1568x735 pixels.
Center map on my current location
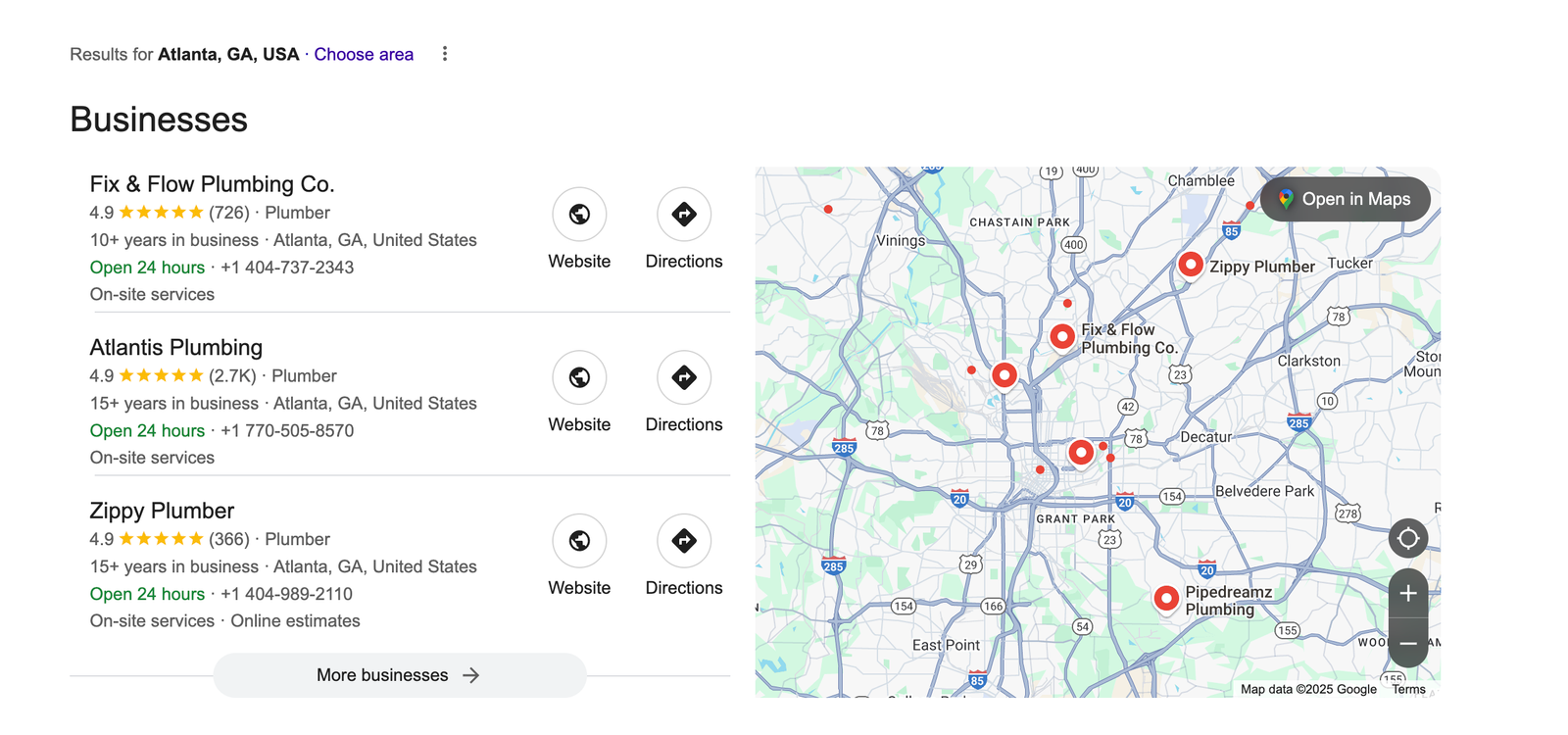1408,538
